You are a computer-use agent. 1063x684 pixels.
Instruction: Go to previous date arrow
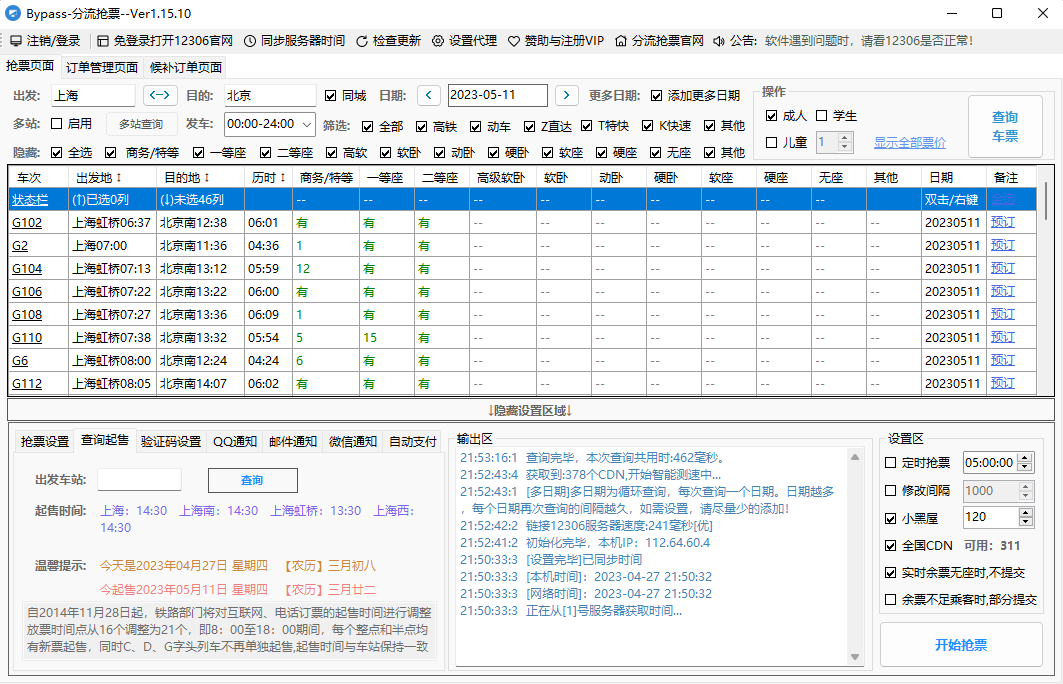[428, 96]
